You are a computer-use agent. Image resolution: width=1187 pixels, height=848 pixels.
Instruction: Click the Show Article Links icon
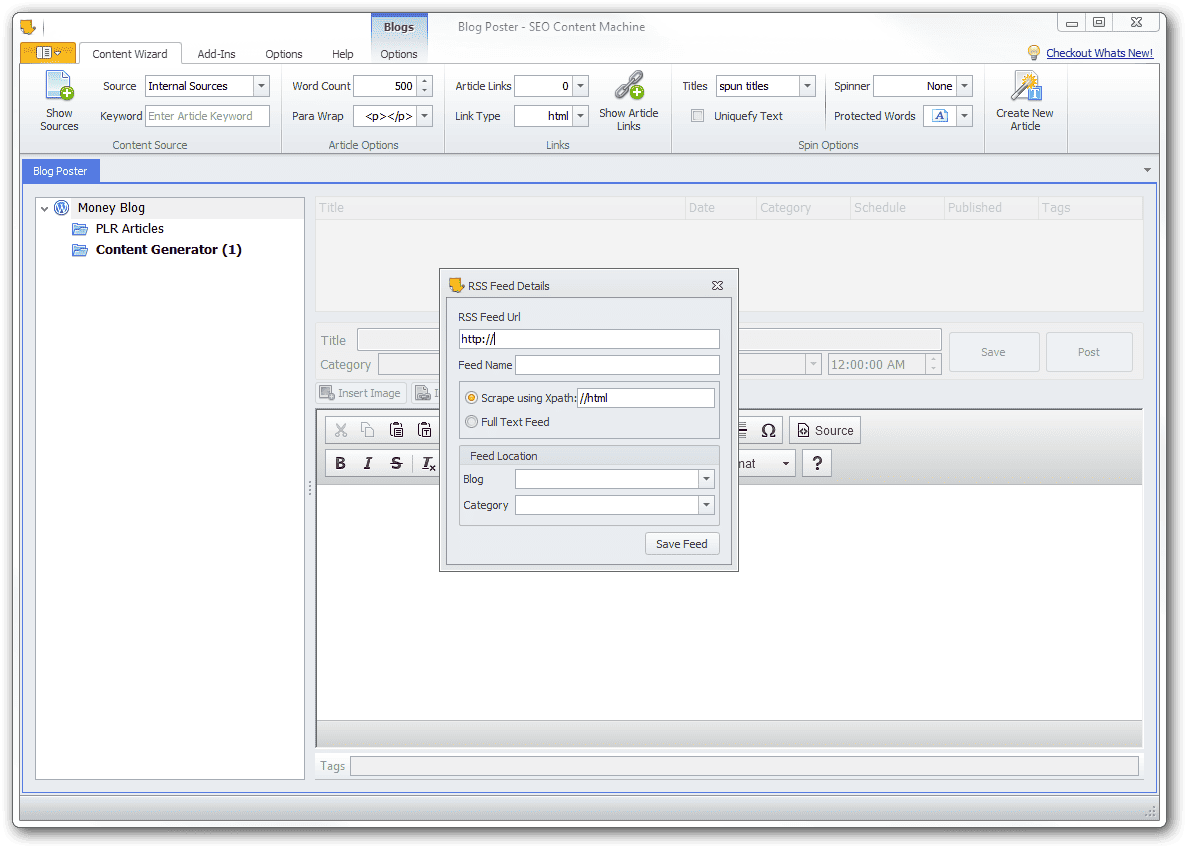tap(628, 86)
